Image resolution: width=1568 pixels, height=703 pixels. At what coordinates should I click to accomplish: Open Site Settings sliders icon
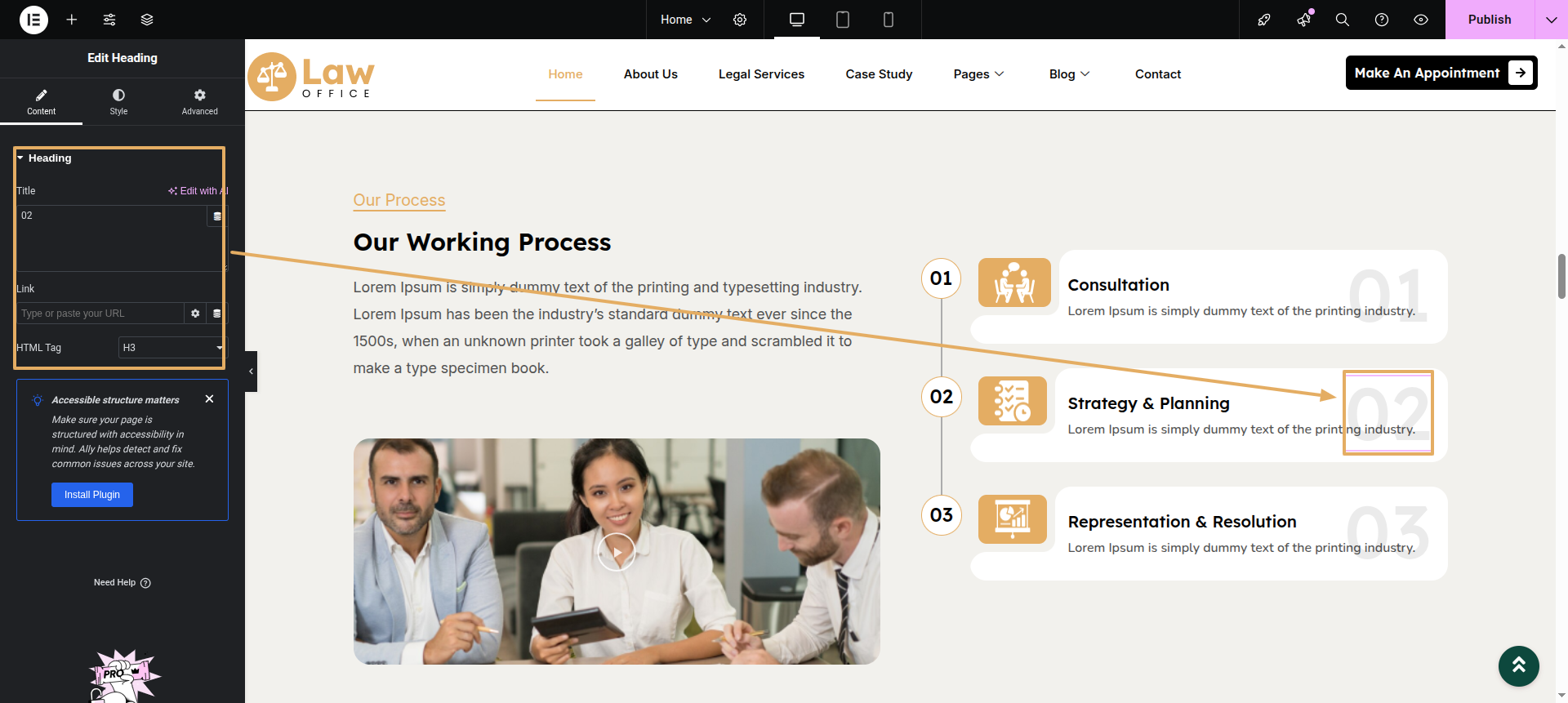coord(109,20)
